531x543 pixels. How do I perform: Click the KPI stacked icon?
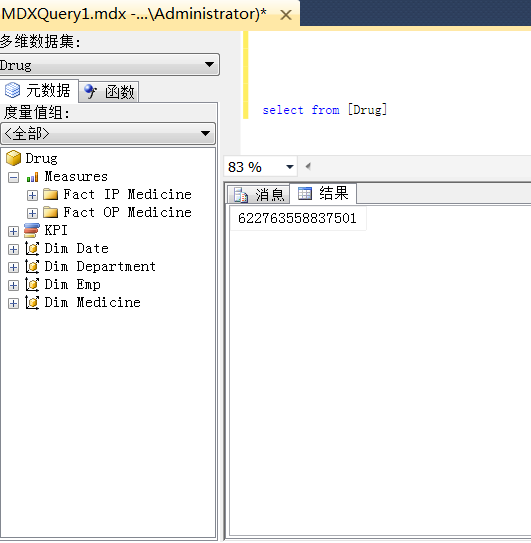(x=32, y=231)
